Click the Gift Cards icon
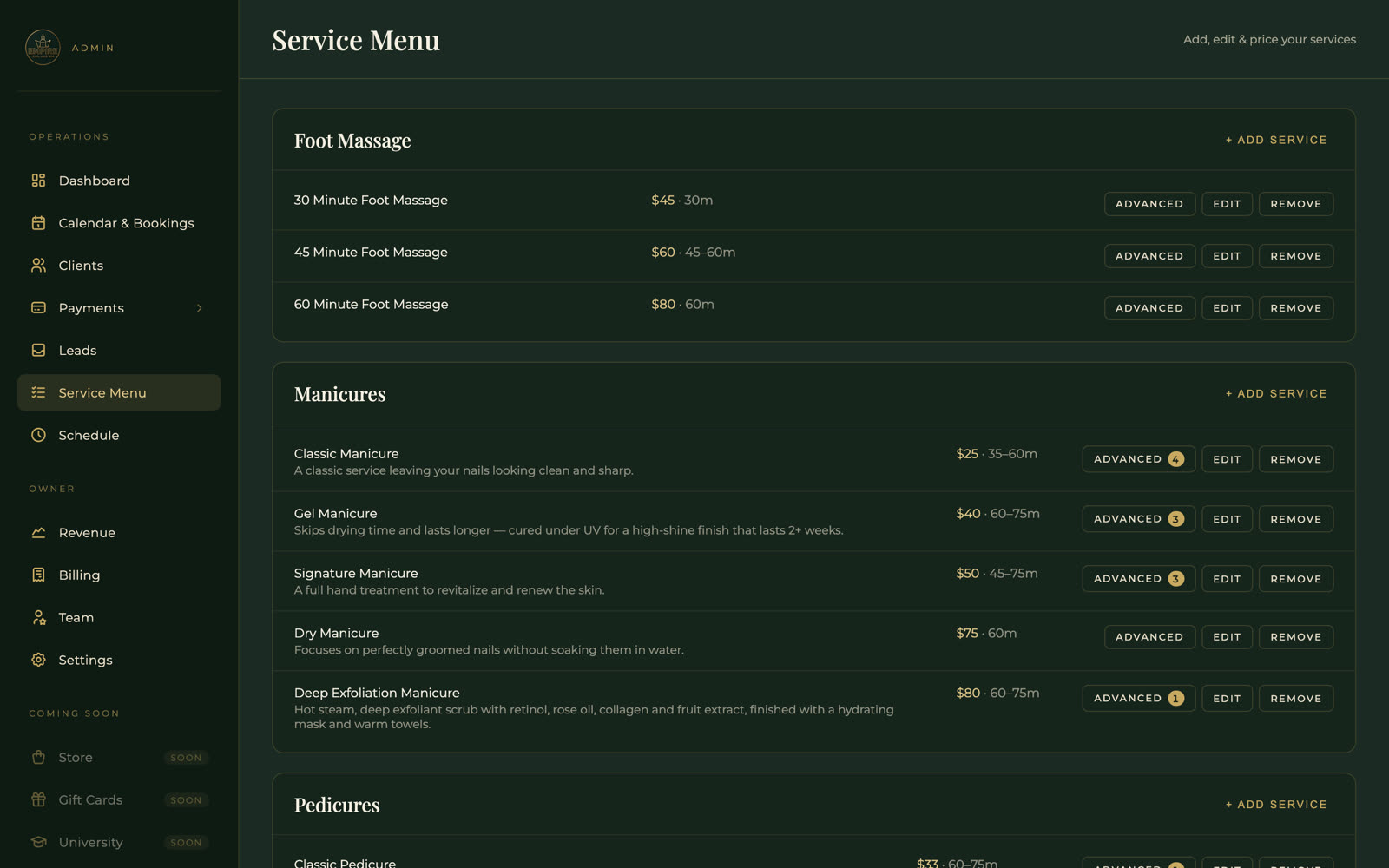 tap(38, 800)
